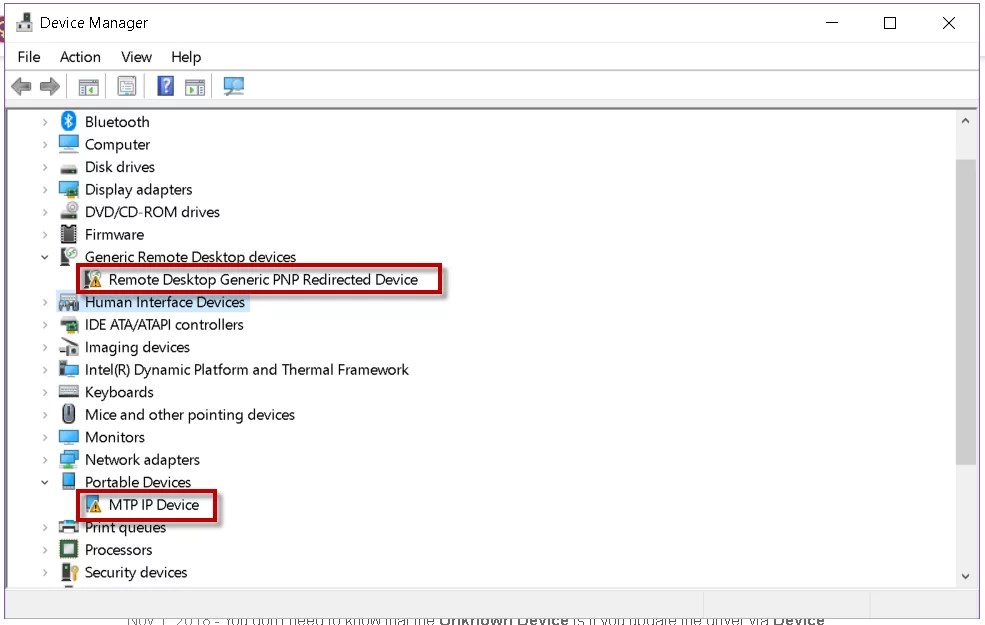The width and height of the screenshot is (985, 625).
Task: Click the Keyboards icon
Action: [x=68, y=392]
